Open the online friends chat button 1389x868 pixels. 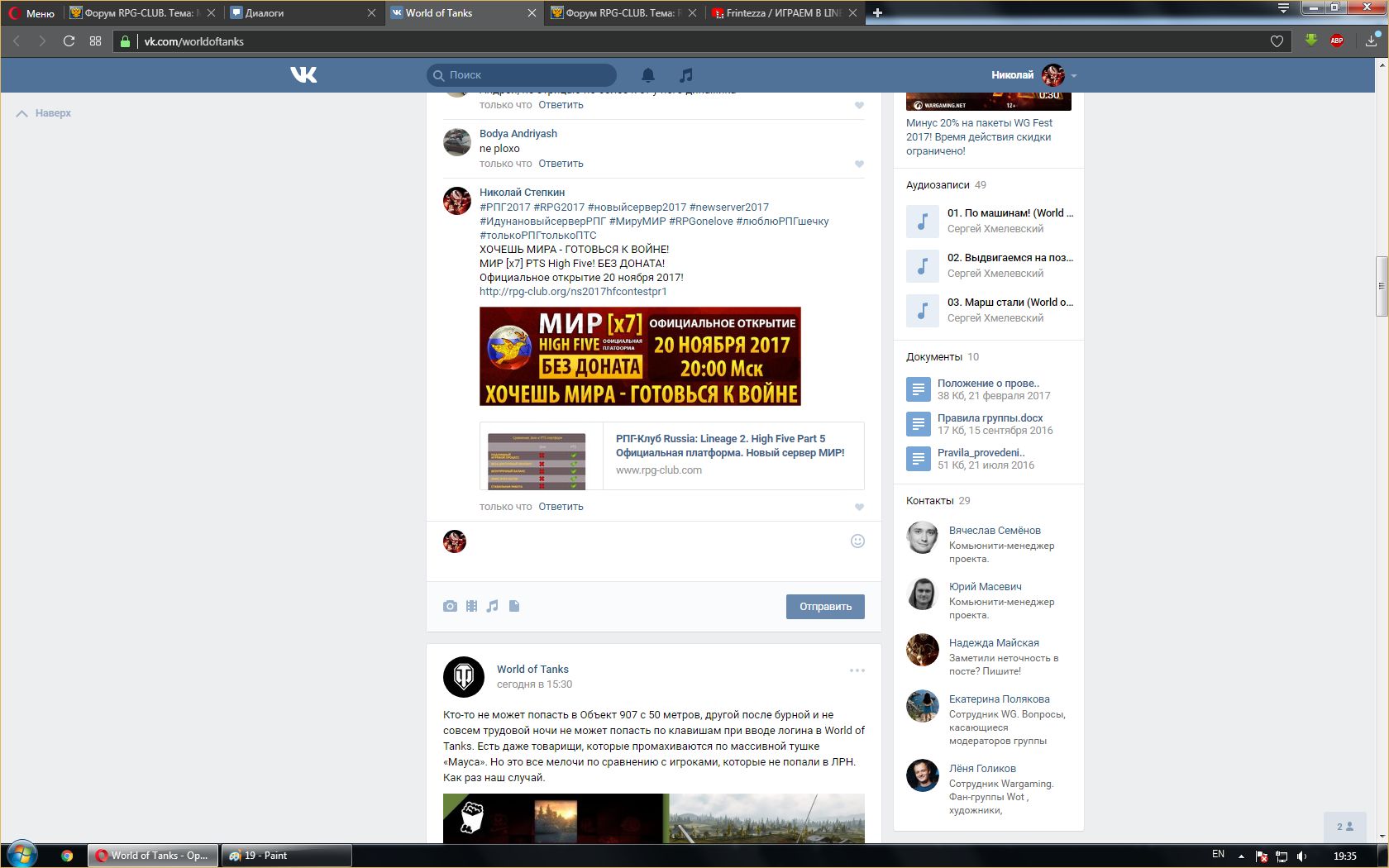tap(1345, 826)
